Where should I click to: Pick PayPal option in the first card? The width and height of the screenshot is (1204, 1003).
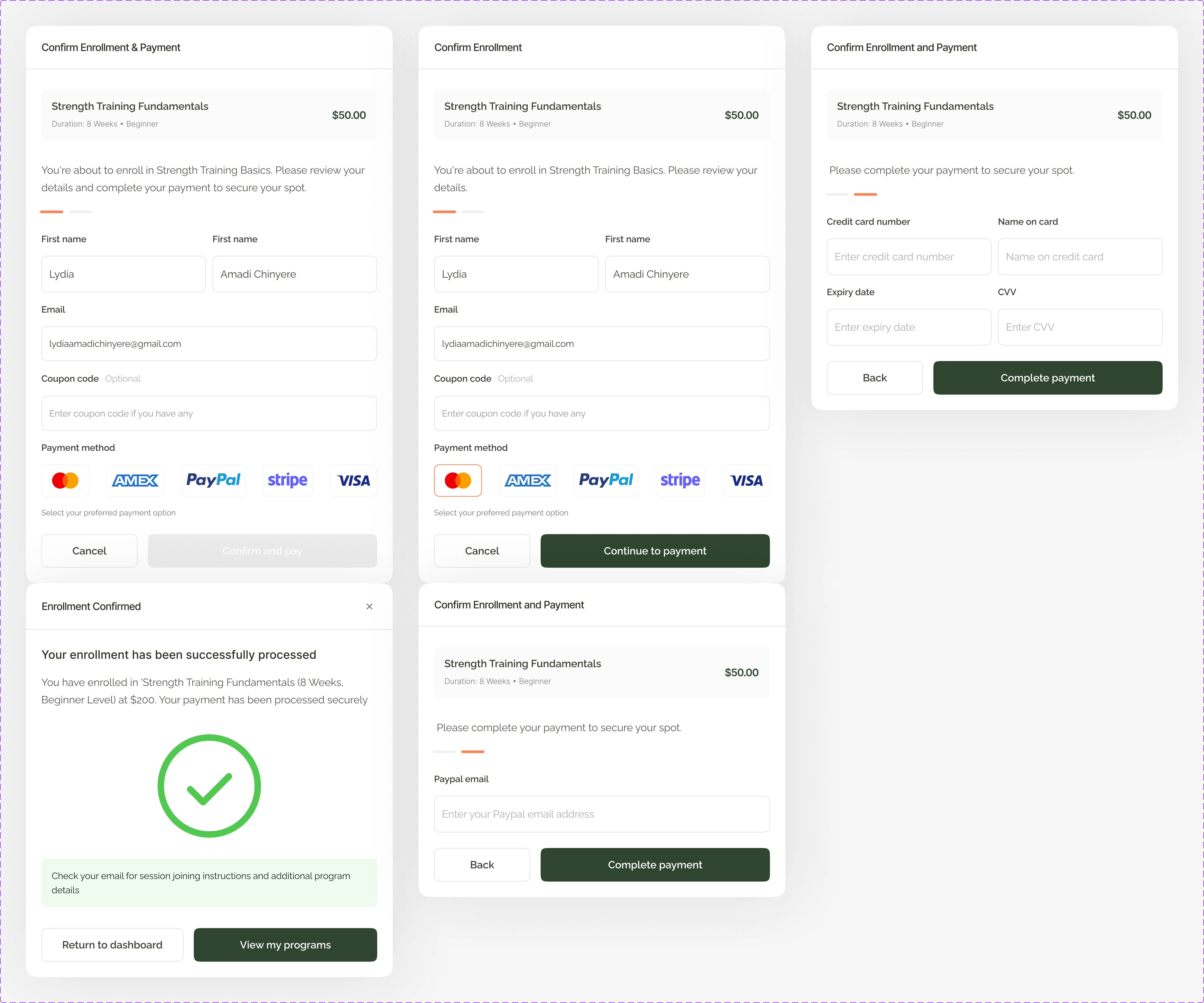pyautogui.click(x=213, y=480)
